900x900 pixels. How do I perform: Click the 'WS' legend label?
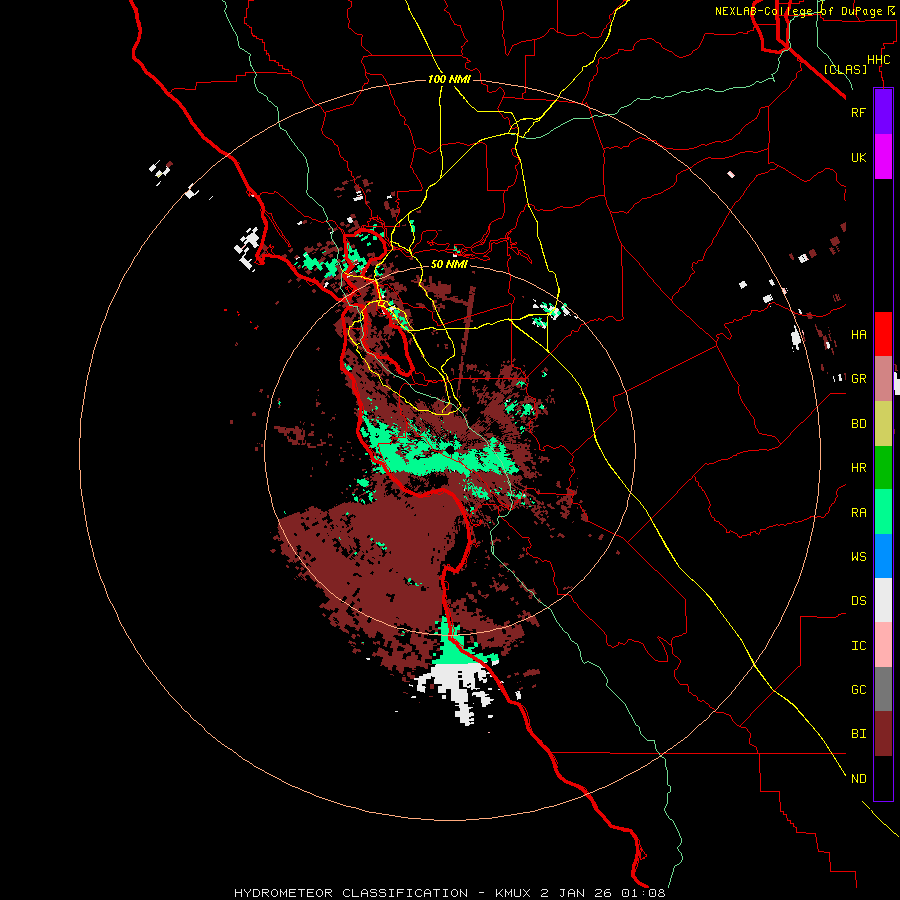(858, 556)
